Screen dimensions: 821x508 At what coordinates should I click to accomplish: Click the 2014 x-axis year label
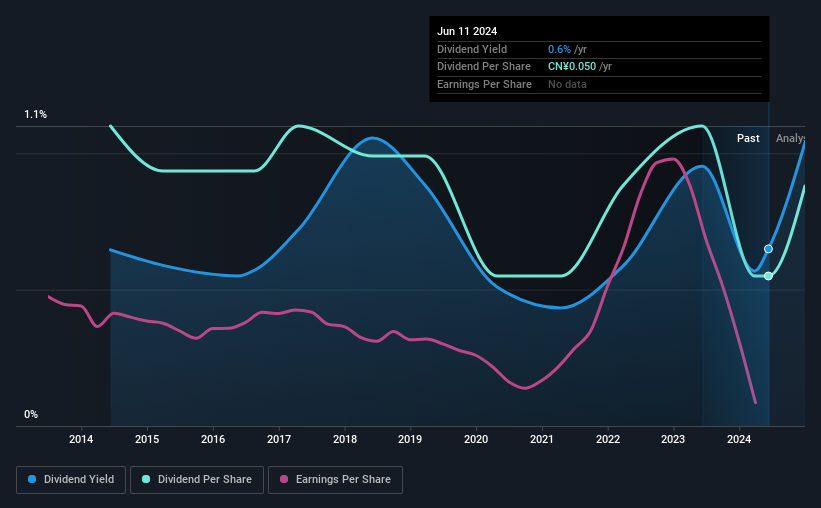pos(81,439)
